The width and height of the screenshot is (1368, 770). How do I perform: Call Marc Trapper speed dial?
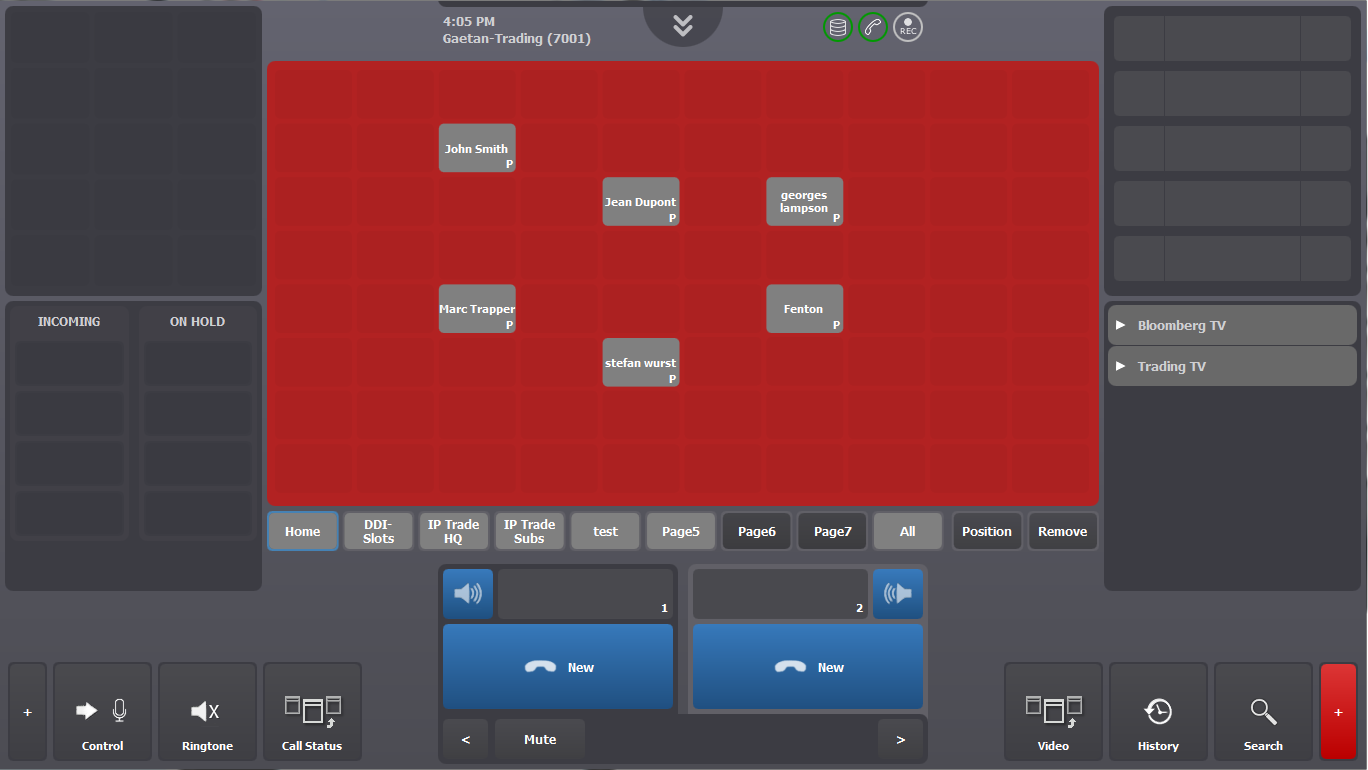(477, 309)
